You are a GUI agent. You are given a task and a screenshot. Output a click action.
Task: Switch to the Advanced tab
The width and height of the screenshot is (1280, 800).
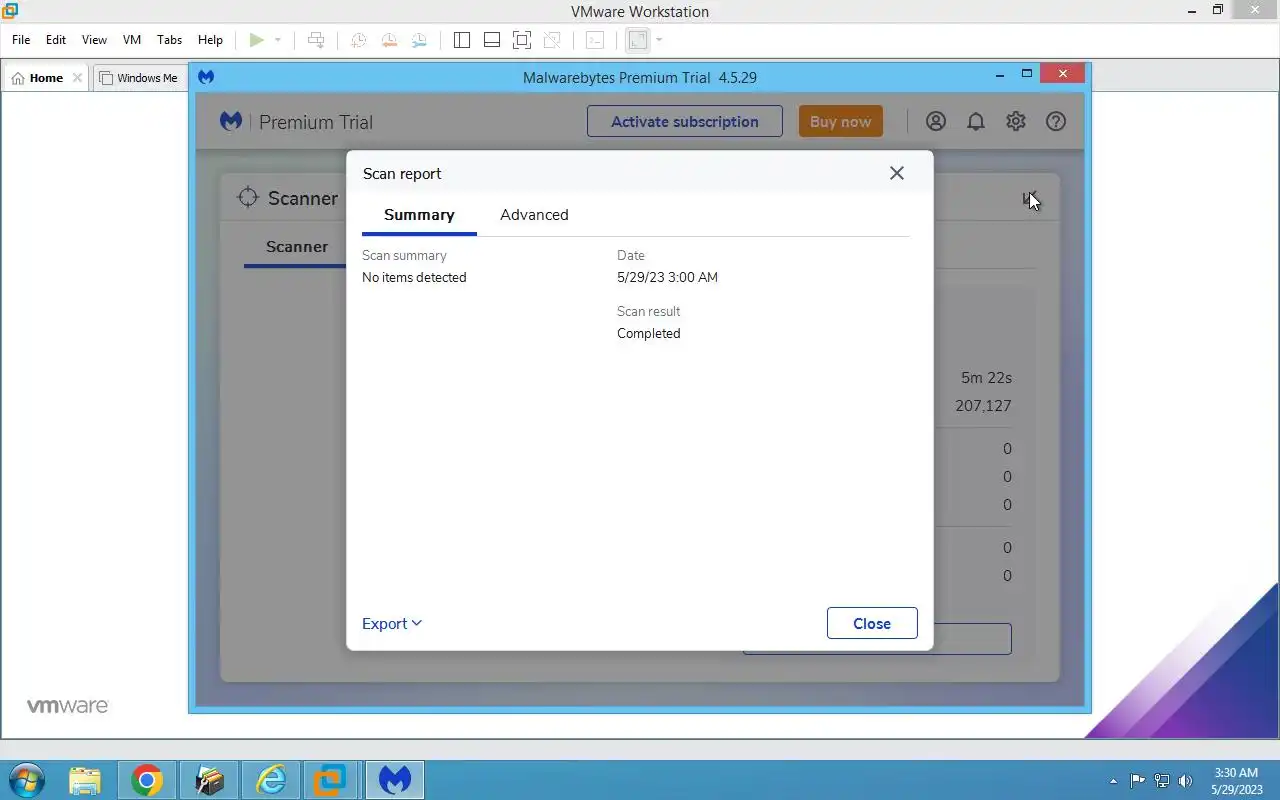[x=534, y=215]
